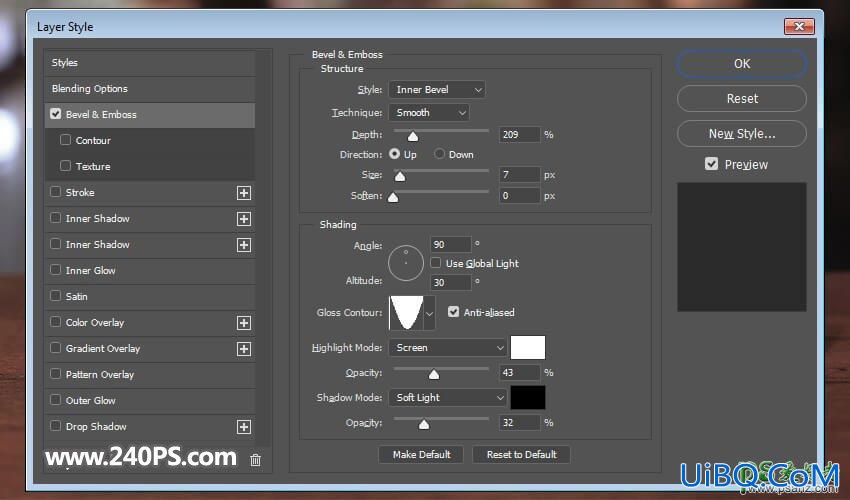The width and height of the screenshot is (850, 500).
Task: Click the Size value field showing 7
Action: click(519, 175)
